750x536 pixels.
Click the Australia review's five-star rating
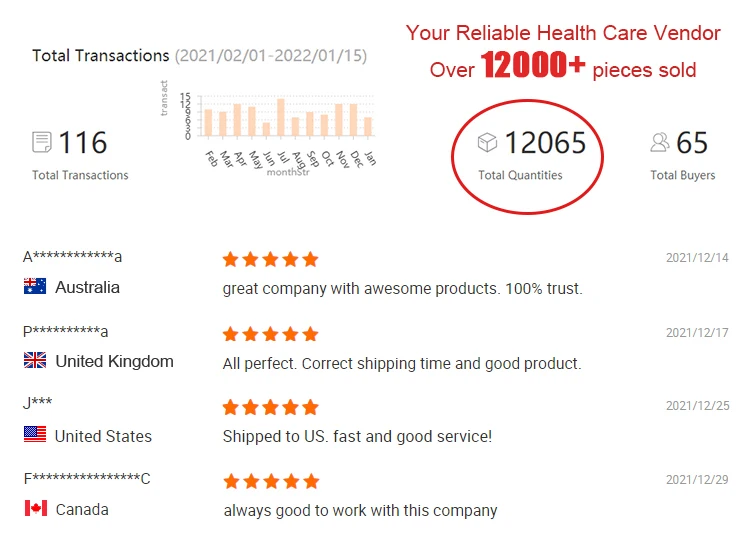click(270, 259)
